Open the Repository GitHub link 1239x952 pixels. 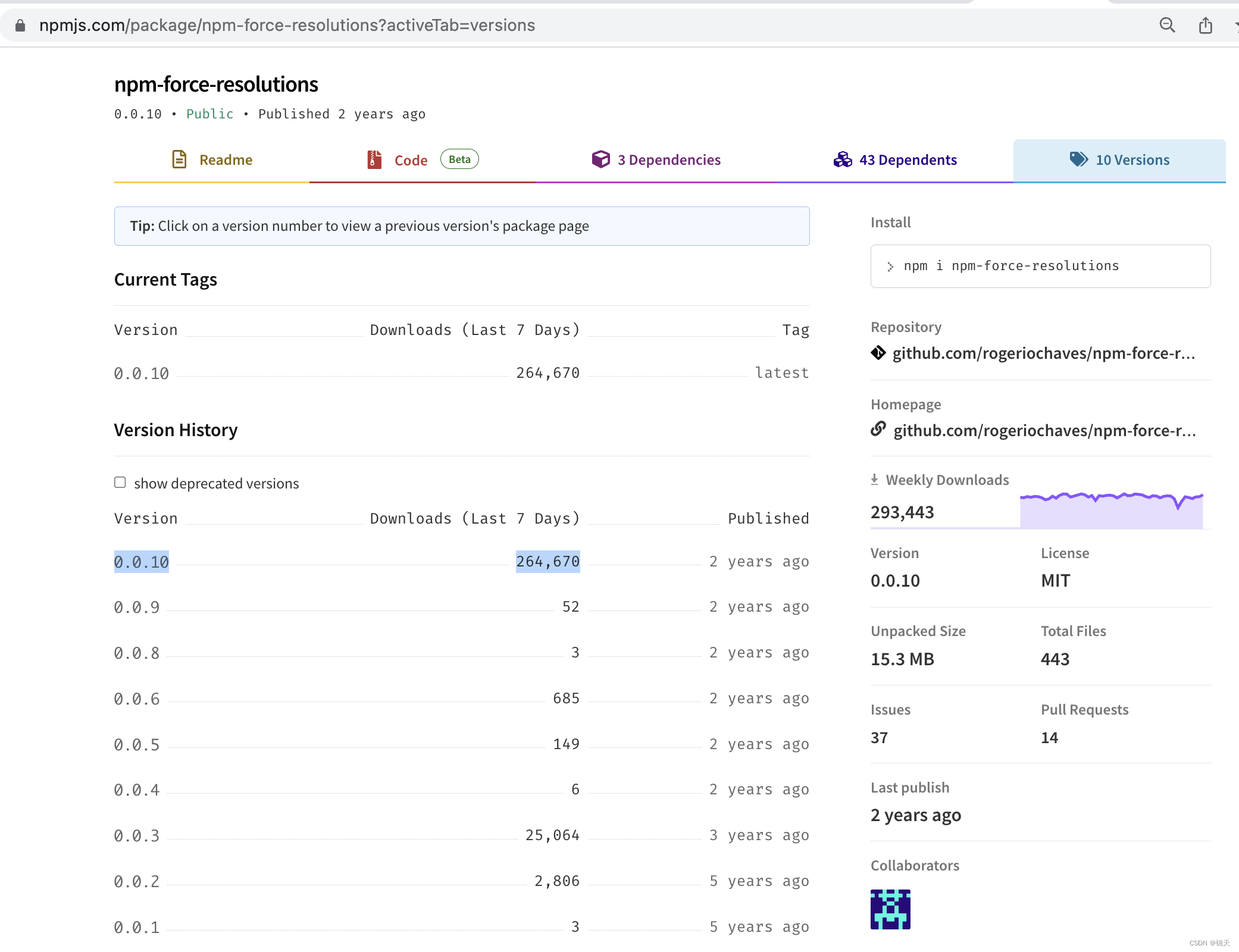pyautogui.click(x=1044, y=353)
